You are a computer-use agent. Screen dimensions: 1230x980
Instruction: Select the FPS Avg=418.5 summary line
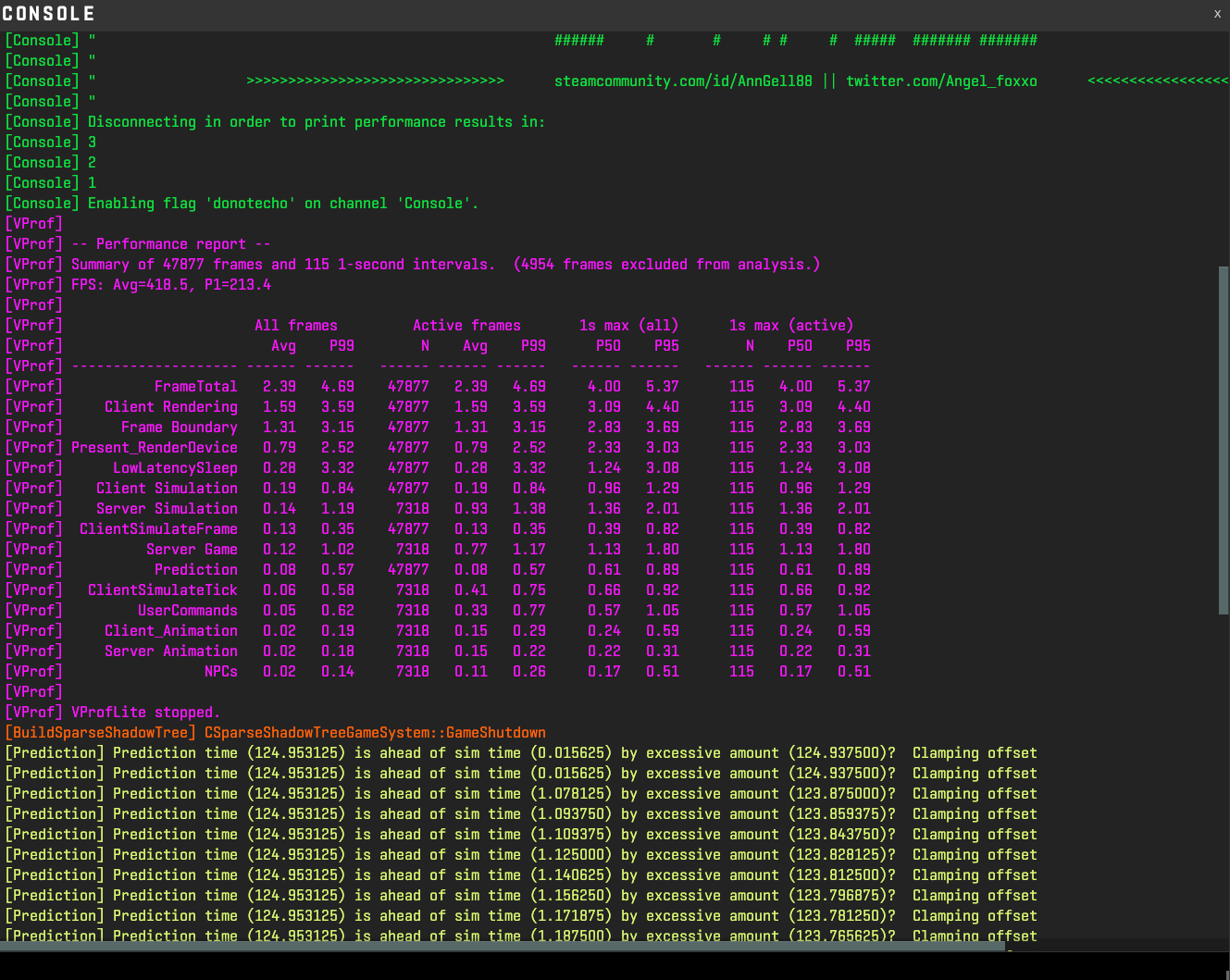point(171,285)
